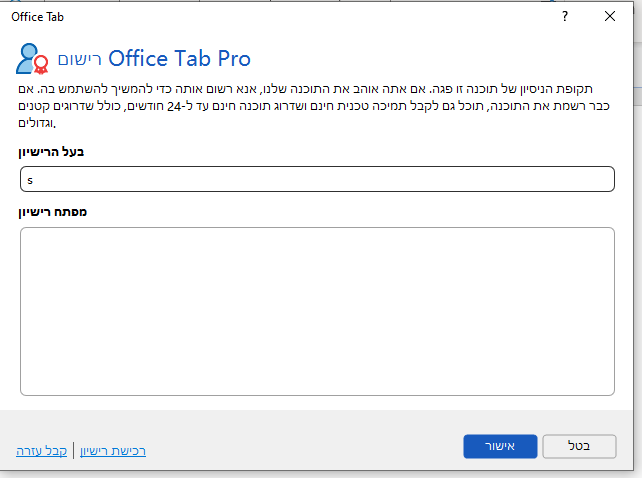Click the 'רישום Office Tab Pro' heading

point(154,59)
